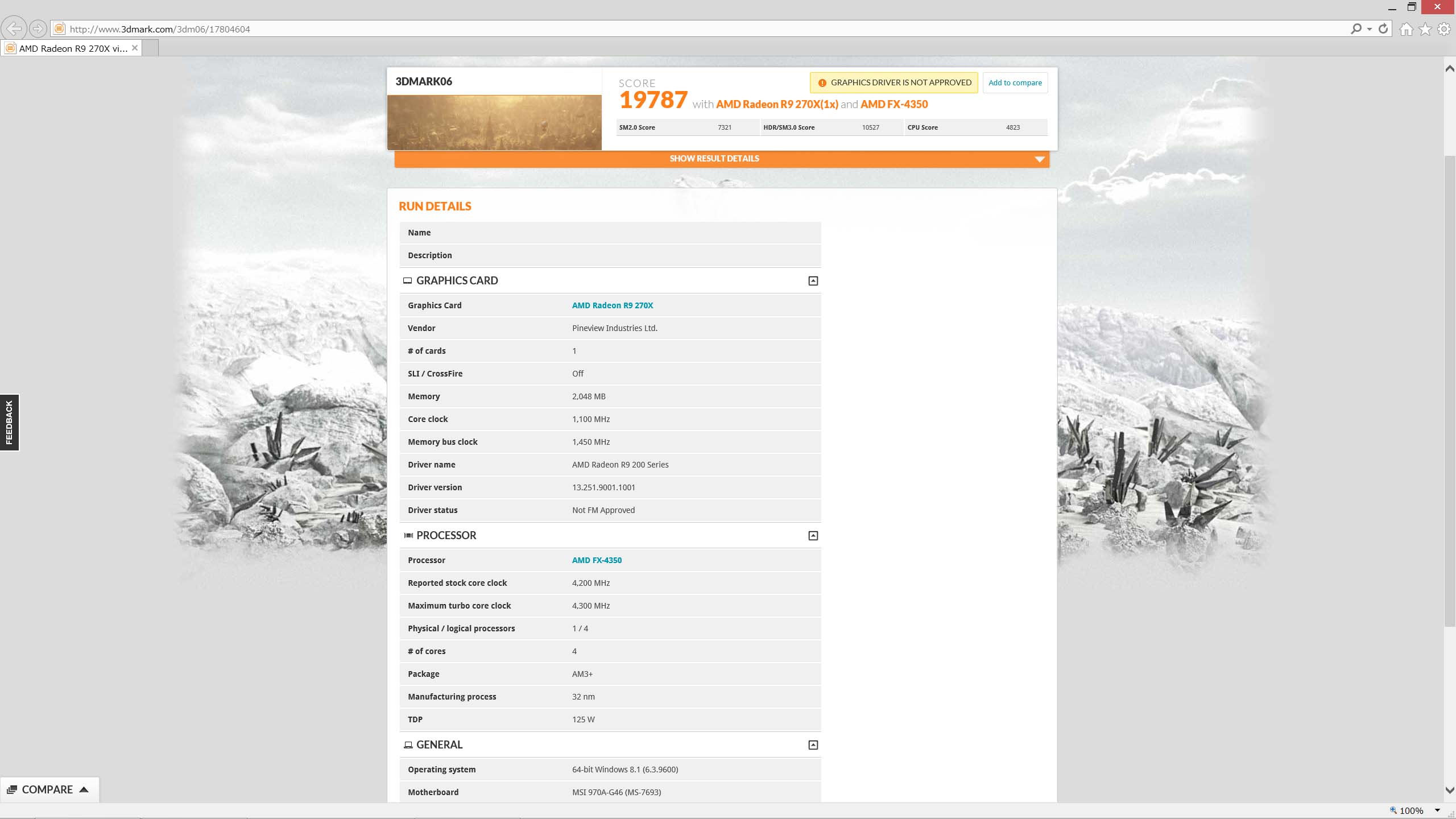Screen dimensions: 1456x819
Task: Click vendor Pineview Industries Ltd.
Action: click(615, 328)
